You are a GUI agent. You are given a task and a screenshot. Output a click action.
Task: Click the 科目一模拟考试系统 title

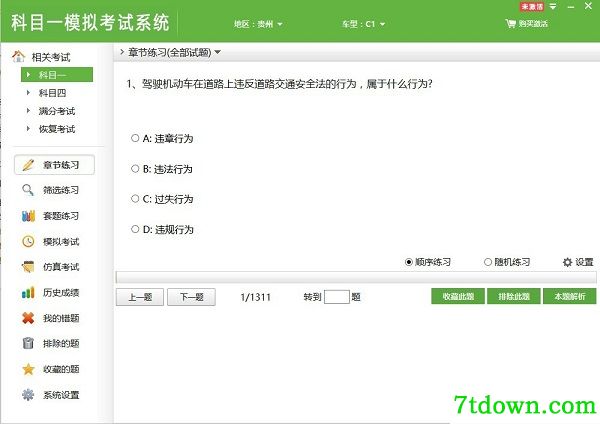[90, 23]
